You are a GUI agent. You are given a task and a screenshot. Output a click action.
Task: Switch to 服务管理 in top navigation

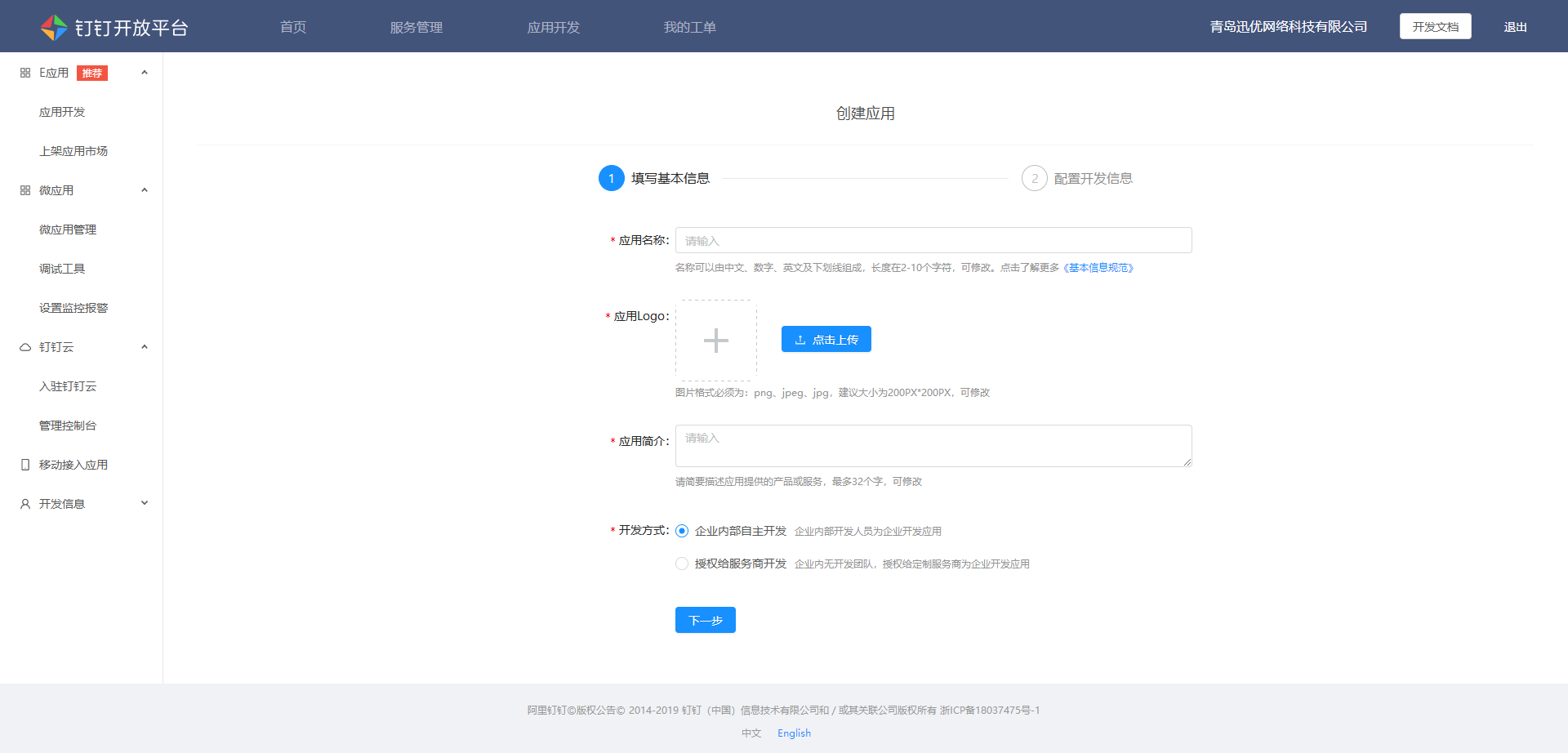click(416, 26)
